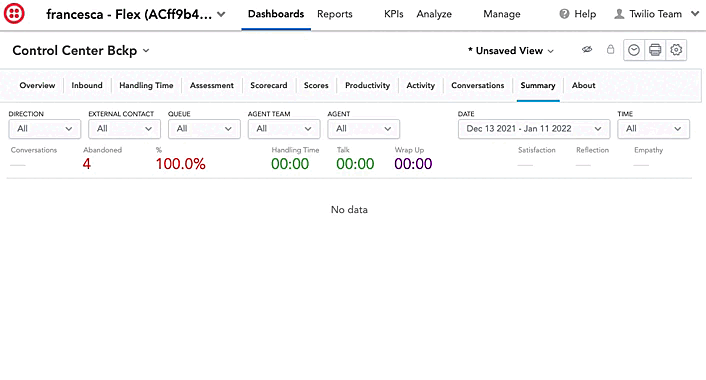Switch to the Scores tab

point(316,85)
